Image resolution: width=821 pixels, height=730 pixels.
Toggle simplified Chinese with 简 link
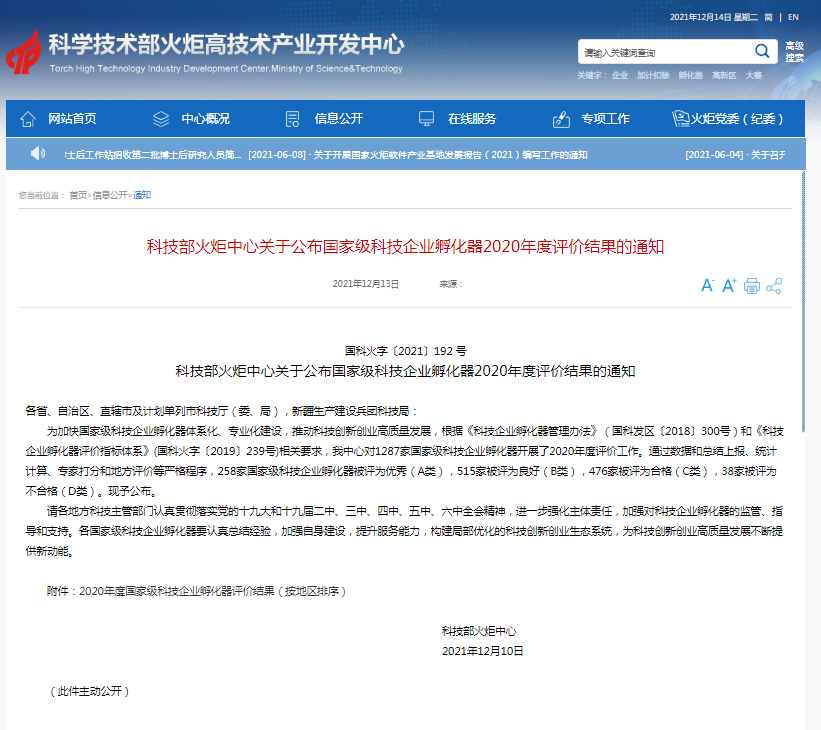click(768, 17)
